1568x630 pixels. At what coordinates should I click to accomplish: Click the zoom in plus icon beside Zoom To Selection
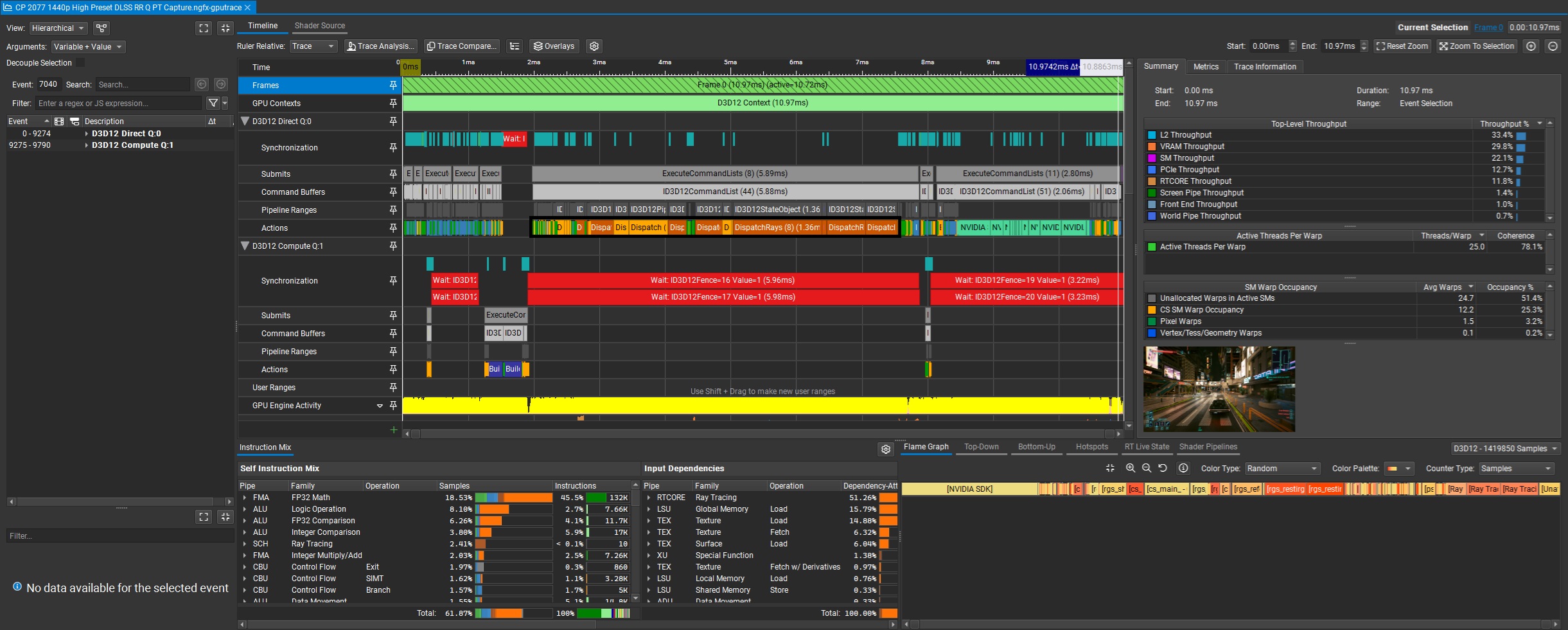coord(1531,46)
